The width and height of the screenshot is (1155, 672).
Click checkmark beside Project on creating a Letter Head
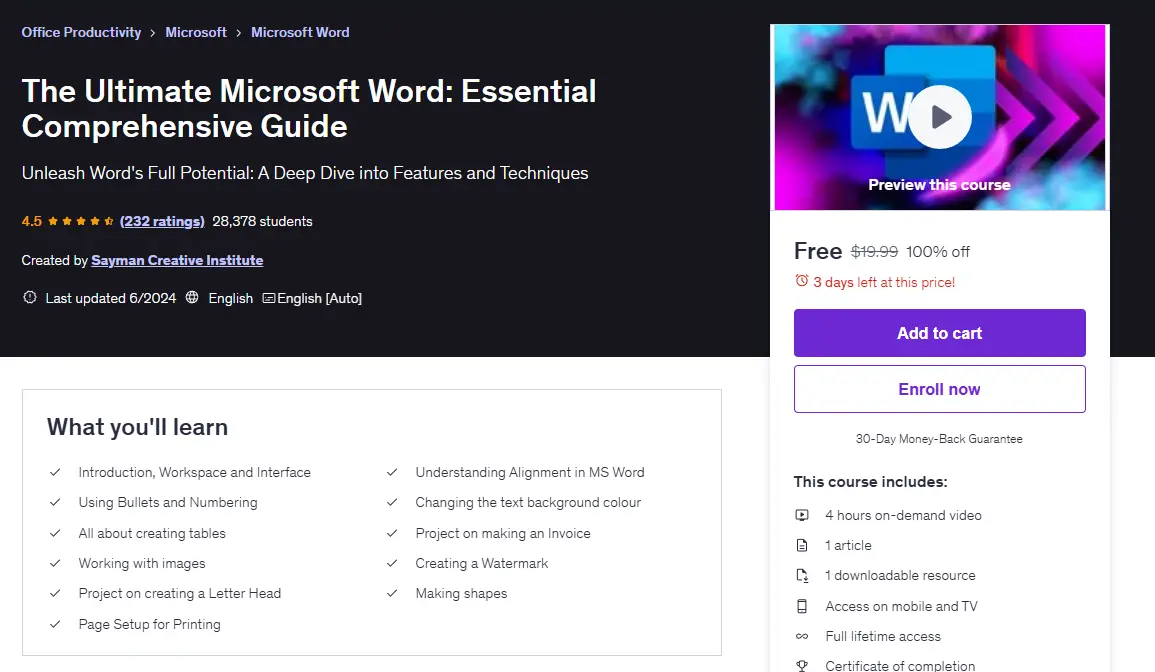point(55,594)
